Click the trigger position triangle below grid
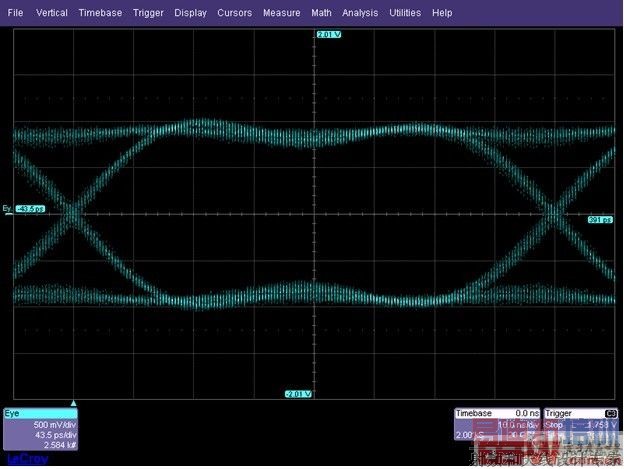Viewport: 624px width, 469px height. click(x=74, y=403)
